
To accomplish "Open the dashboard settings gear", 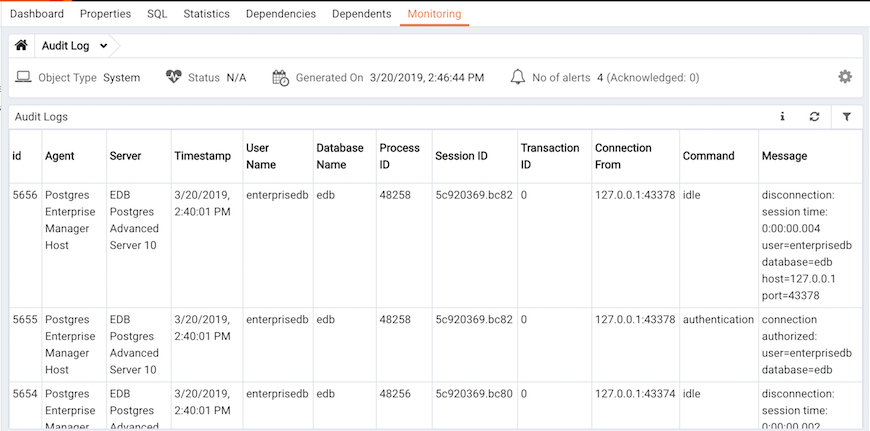I will tap(844, 77).
